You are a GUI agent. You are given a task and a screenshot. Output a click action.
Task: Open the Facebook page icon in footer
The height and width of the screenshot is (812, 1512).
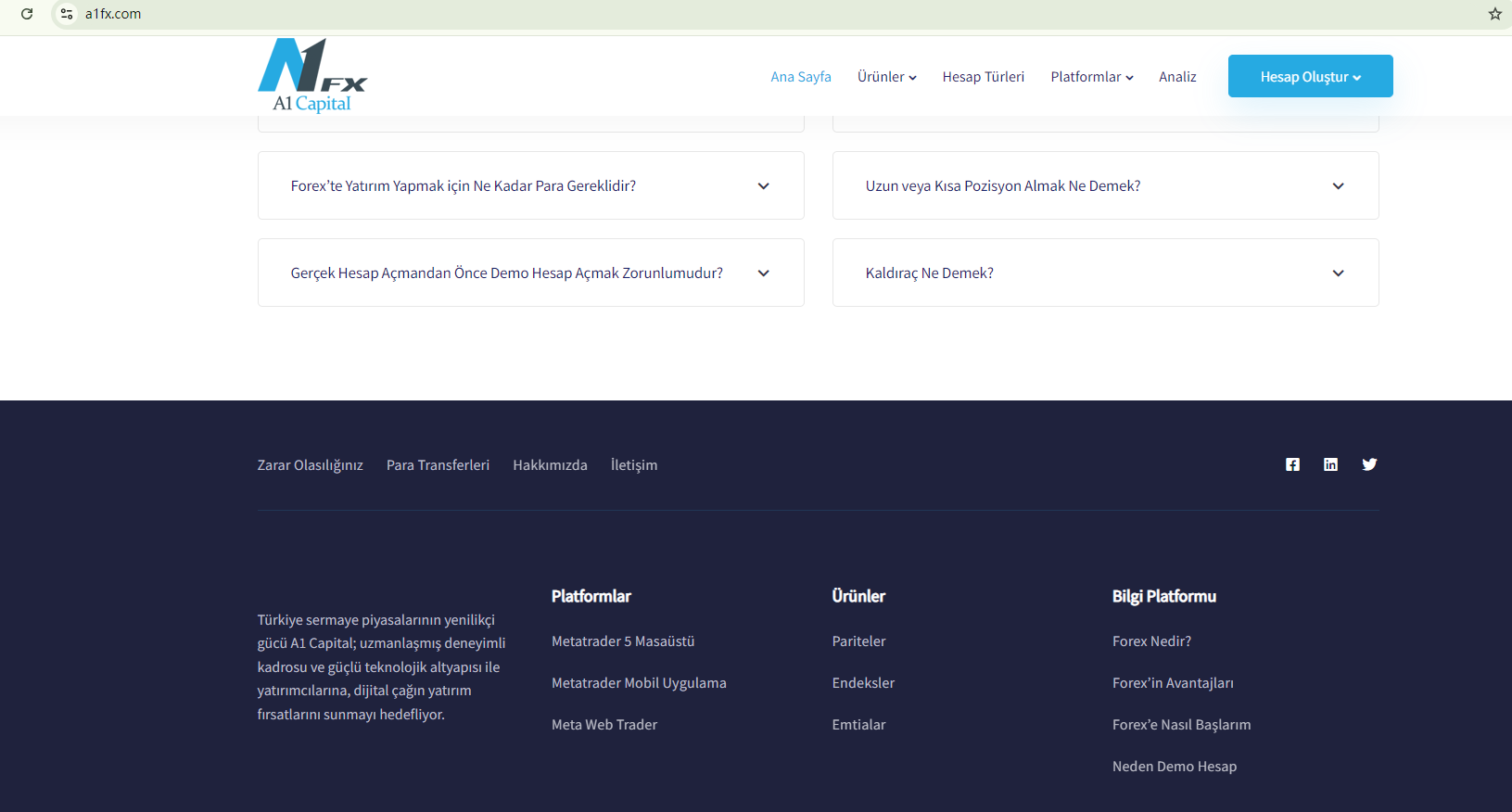[x=1292, y=464]
